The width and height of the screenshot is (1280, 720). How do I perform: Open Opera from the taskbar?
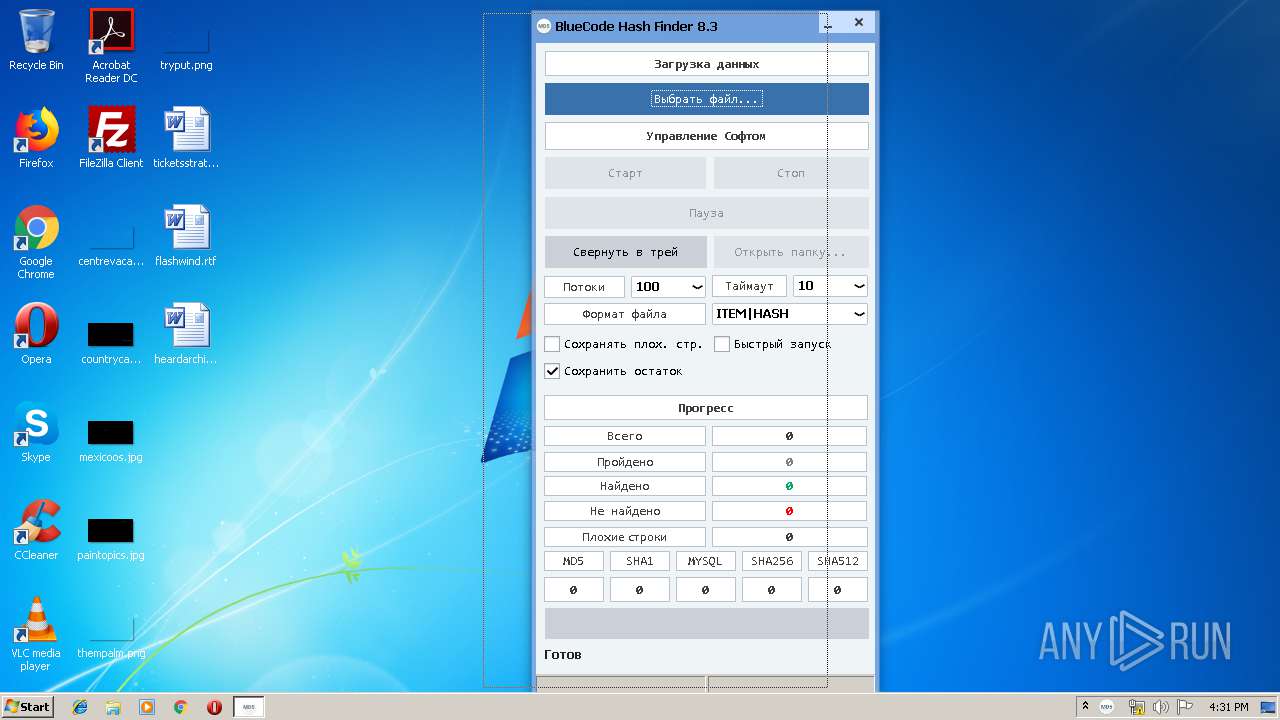(x=214, y=707)
